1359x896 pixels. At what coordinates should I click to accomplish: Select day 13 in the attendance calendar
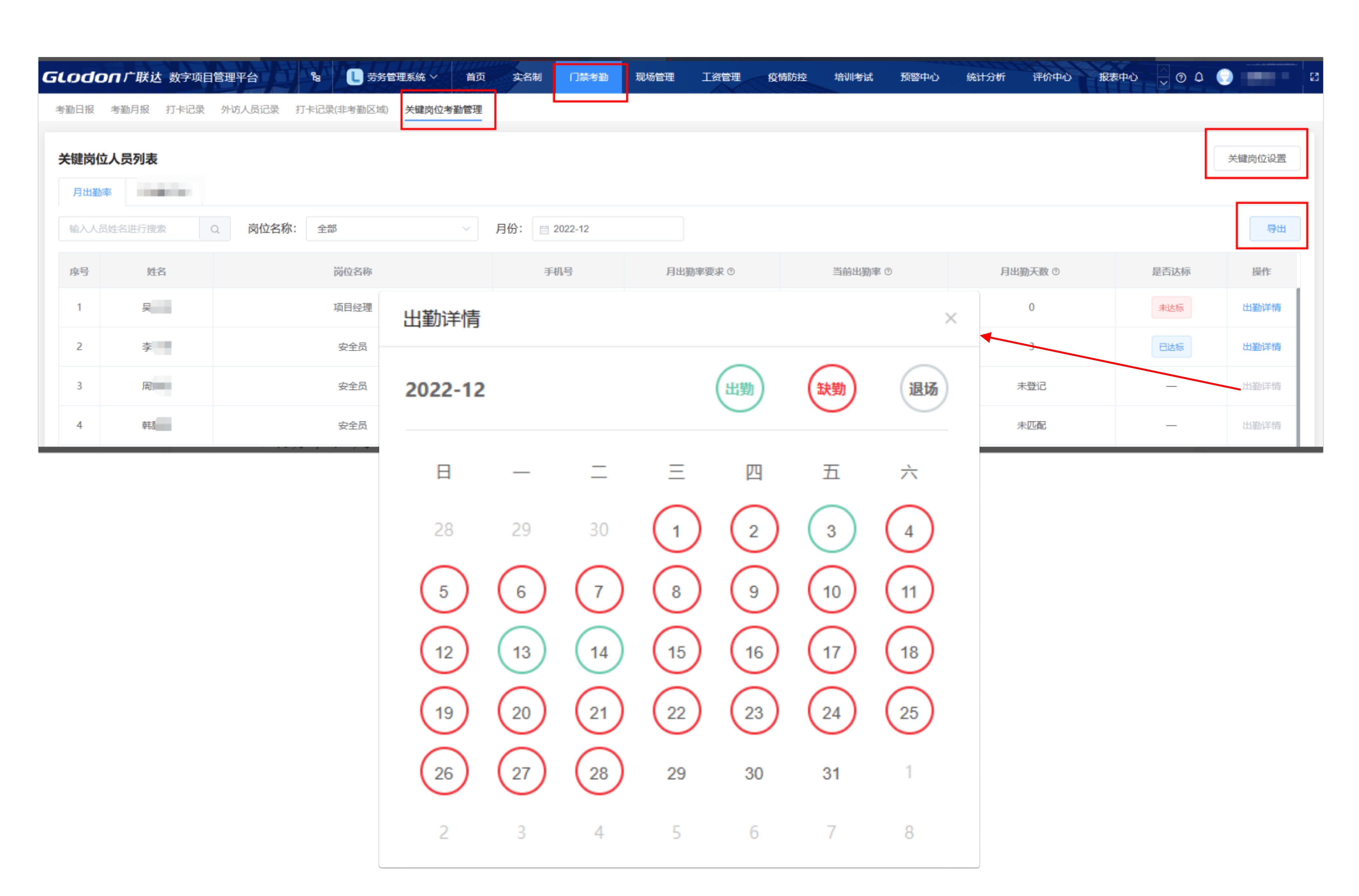[521, 650]
